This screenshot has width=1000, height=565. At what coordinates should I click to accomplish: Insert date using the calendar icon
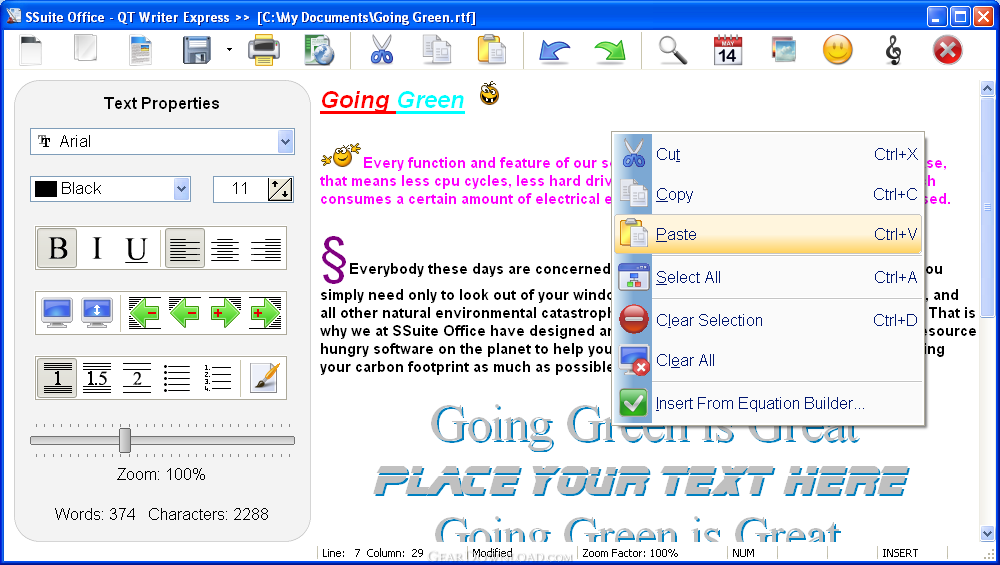tap(728, 50)
